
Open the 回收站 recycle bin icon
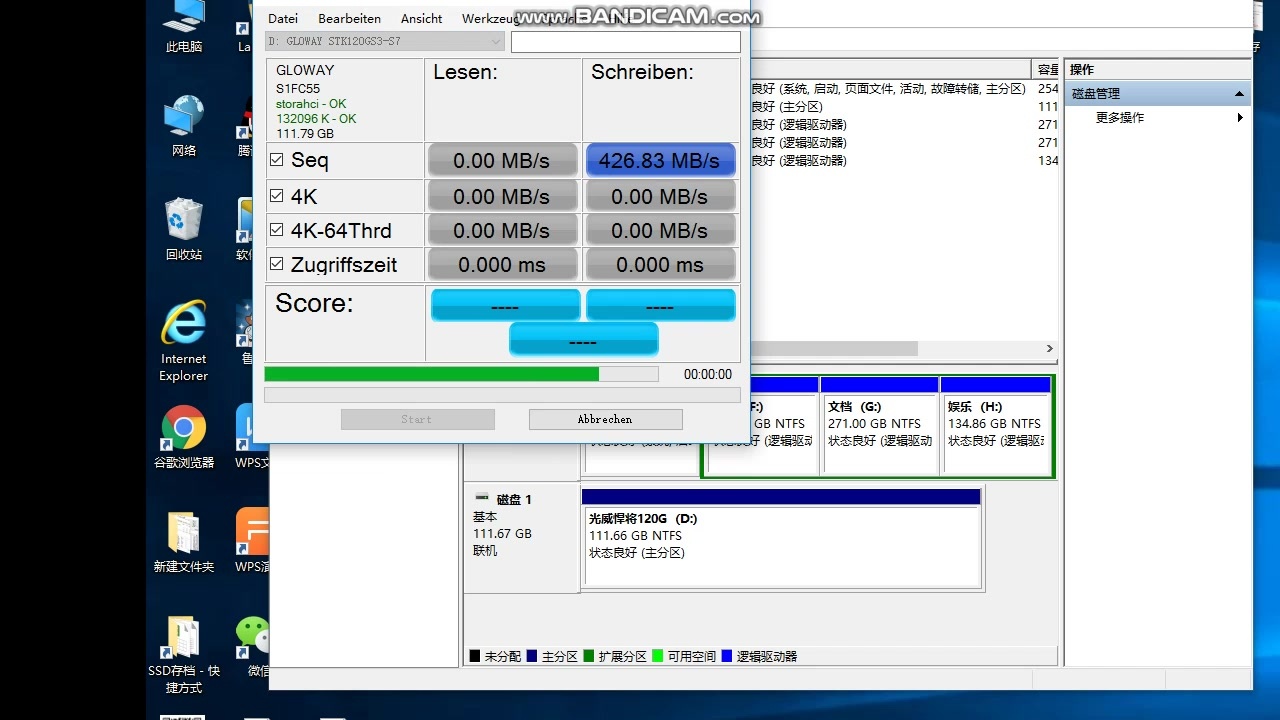coord(184,230)
